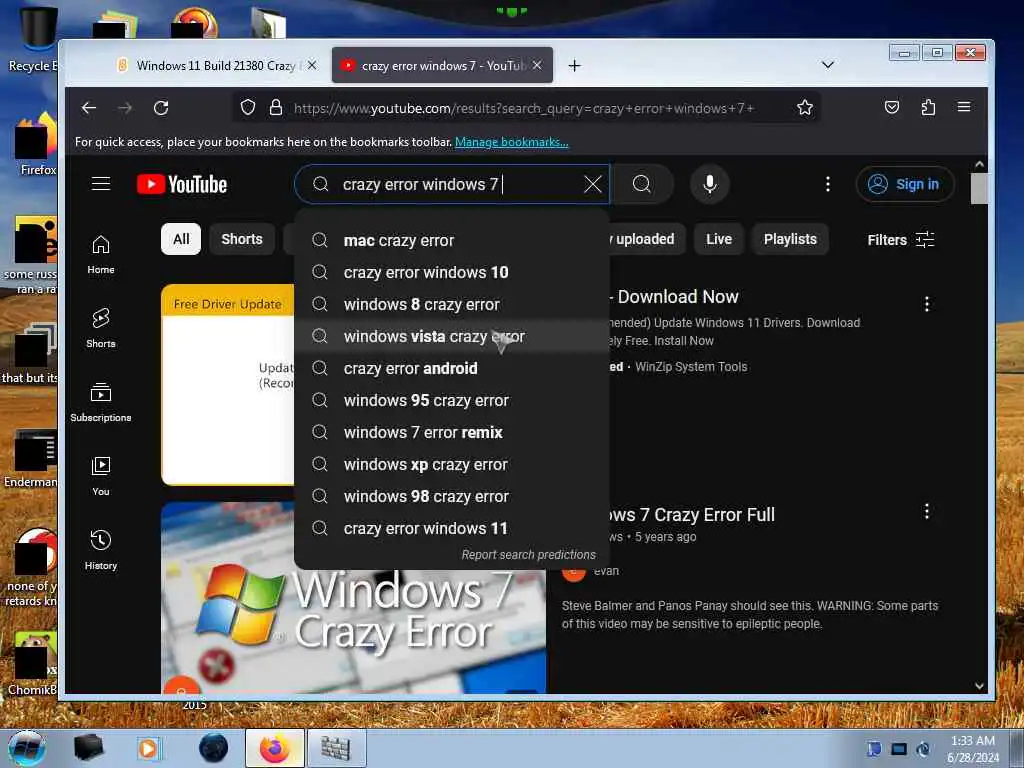
Task: Clear the YouTube search box with X
Action: click(x=592, y=184)
